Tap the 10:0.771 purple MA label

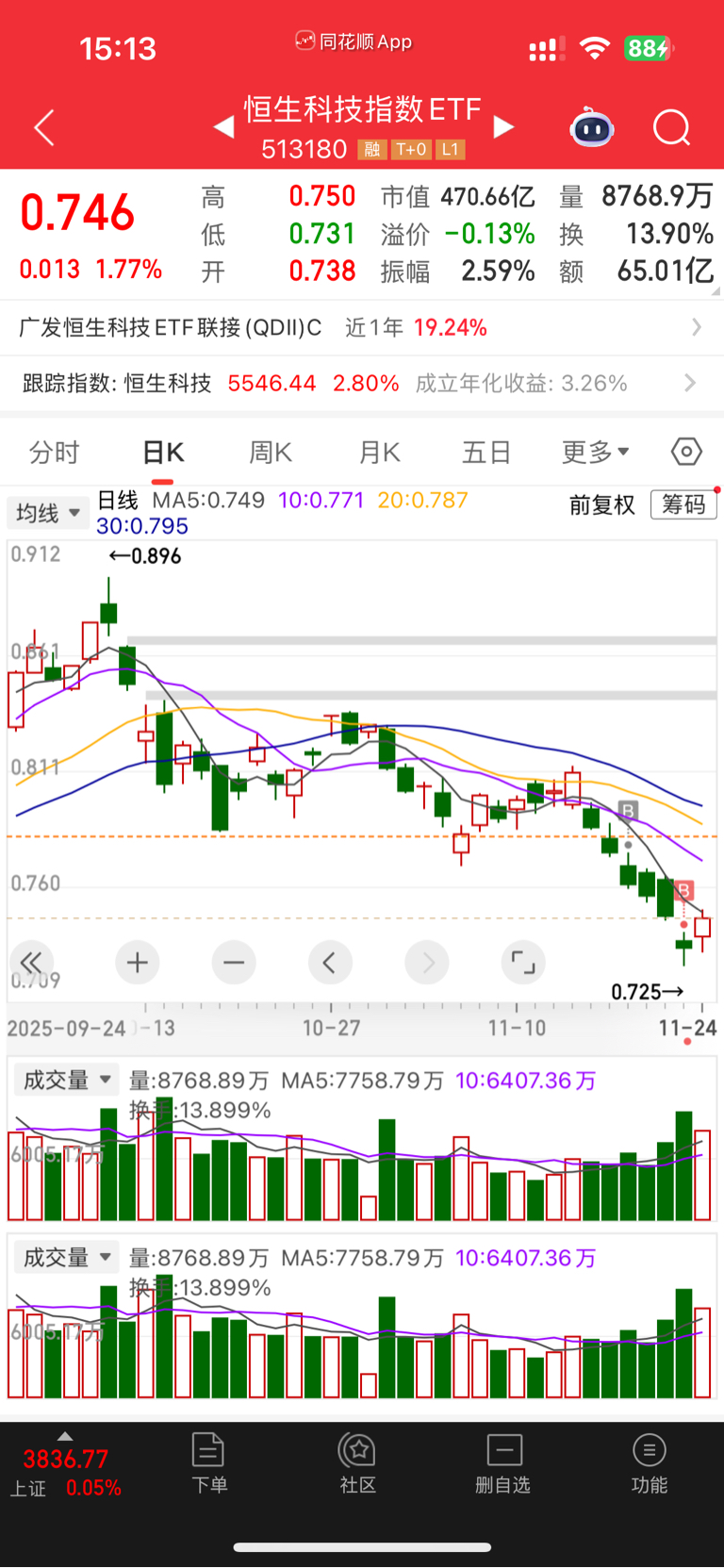coord(321,500)
